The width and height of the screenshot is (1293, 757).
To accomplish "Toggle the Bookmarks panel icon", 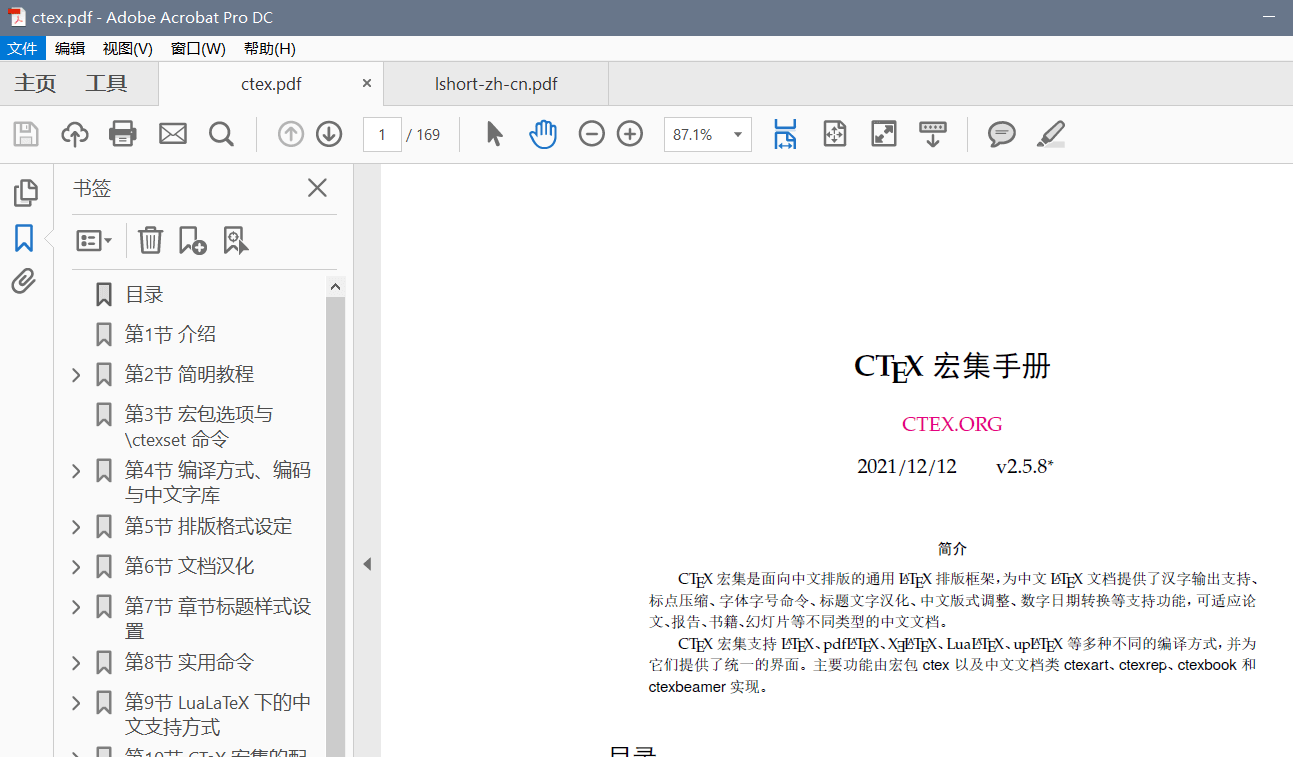I will (x=24, y=238).
